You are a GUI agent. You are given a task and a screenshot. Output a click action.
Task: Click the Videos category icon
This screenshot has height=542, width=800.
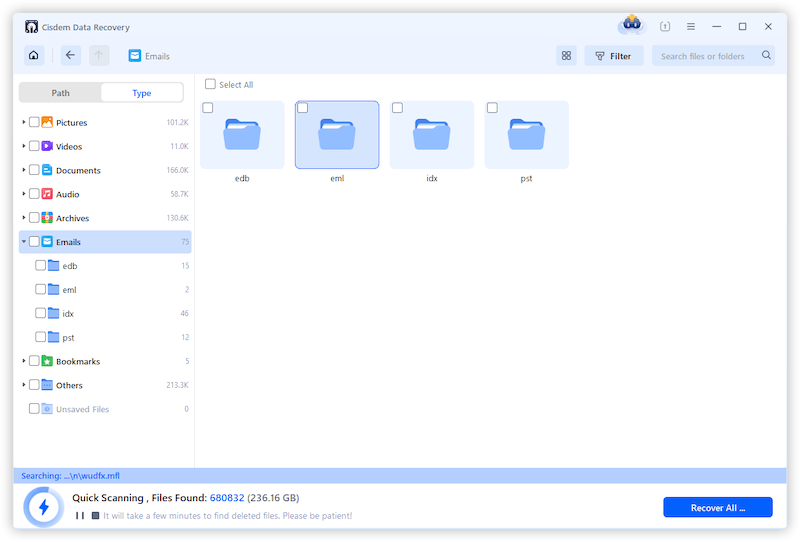pyautogui.click(x=47, y=146)
